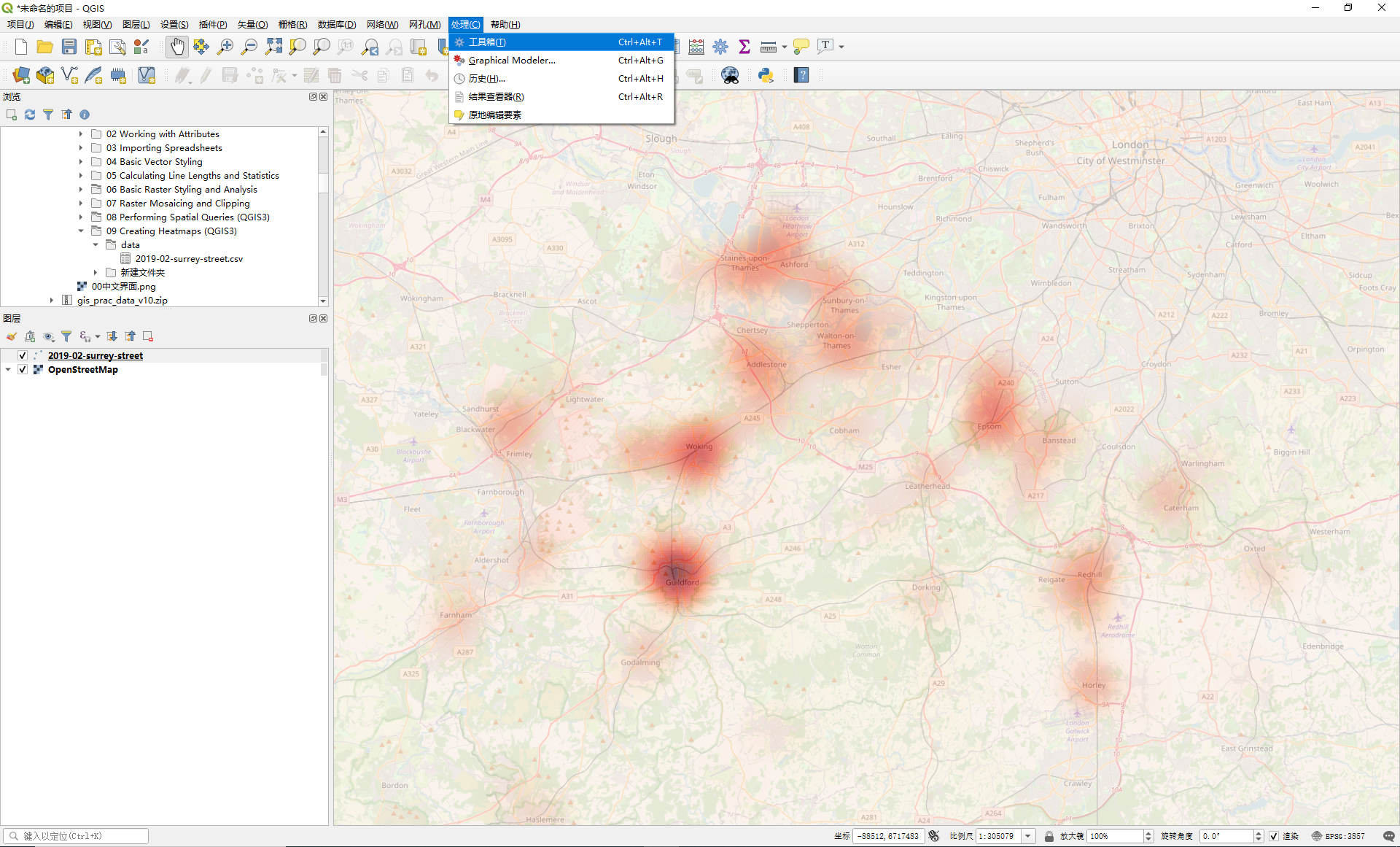Screen dimensions: 1400x847
Task: Select the Pan Map hand tool
Action: (176, 47)
